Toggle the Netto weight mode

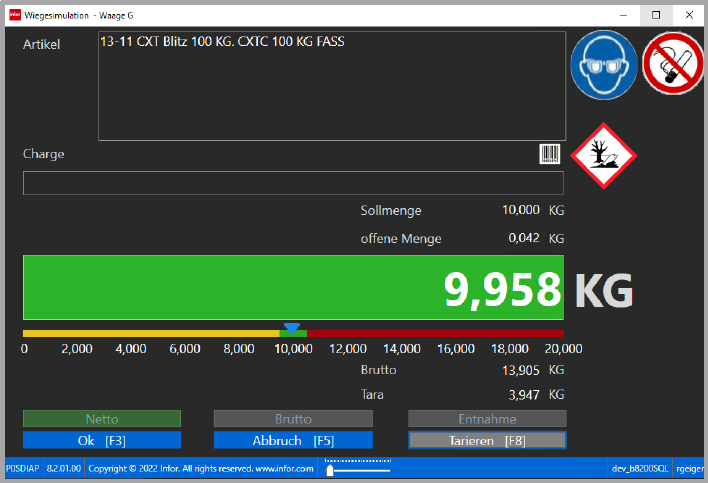pos(102,419)
